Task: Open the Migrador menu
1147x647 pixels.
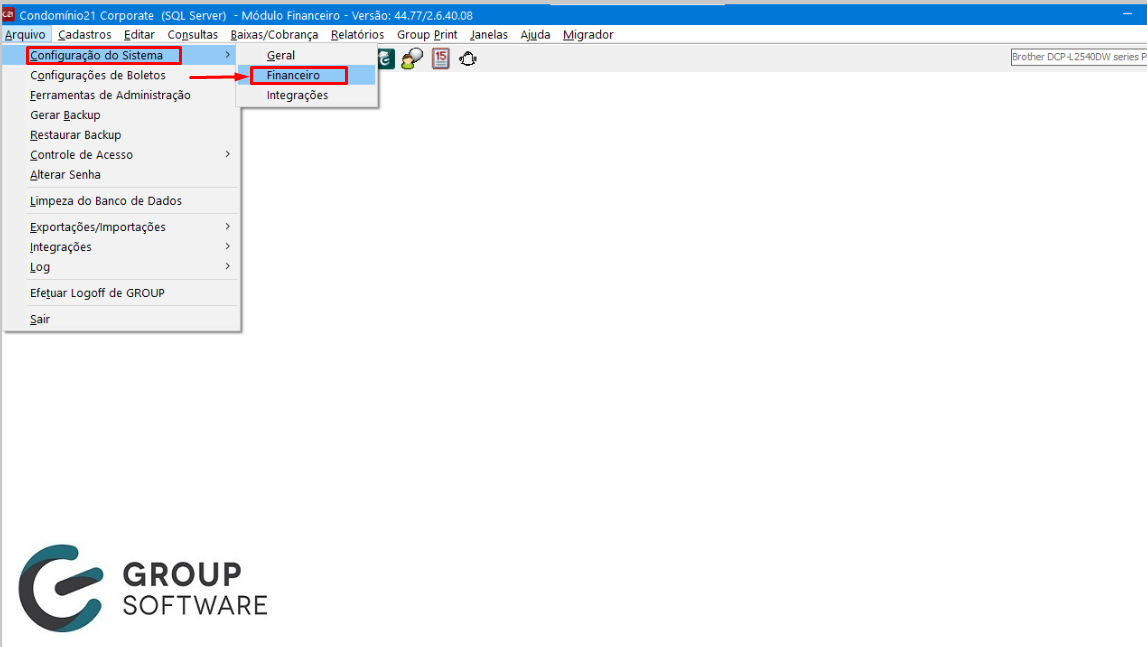Action: coord(588,34)
